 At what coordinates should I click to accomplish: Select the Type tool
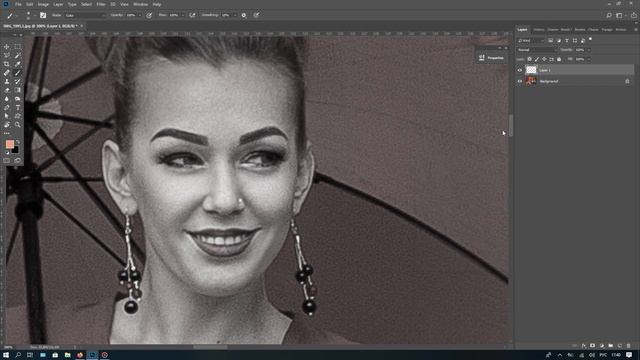point(18,107)
